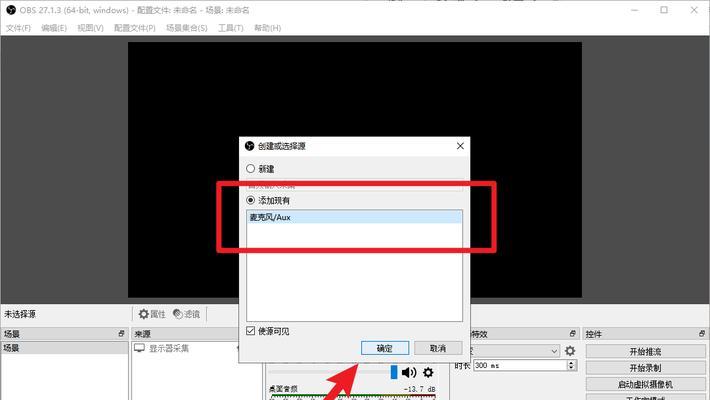710x400 pixels.
Task: Select the 显示器采集 display capture source
Action: point(169,348)
